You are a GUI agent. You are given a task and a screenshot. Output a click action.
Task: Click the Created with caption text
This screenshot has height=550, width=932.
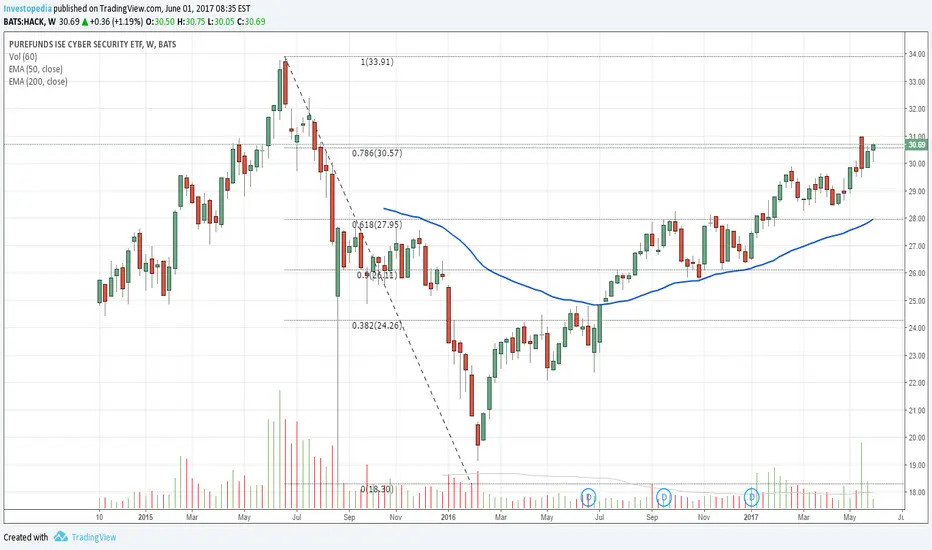pyautogui.click(x=26, y=537)
